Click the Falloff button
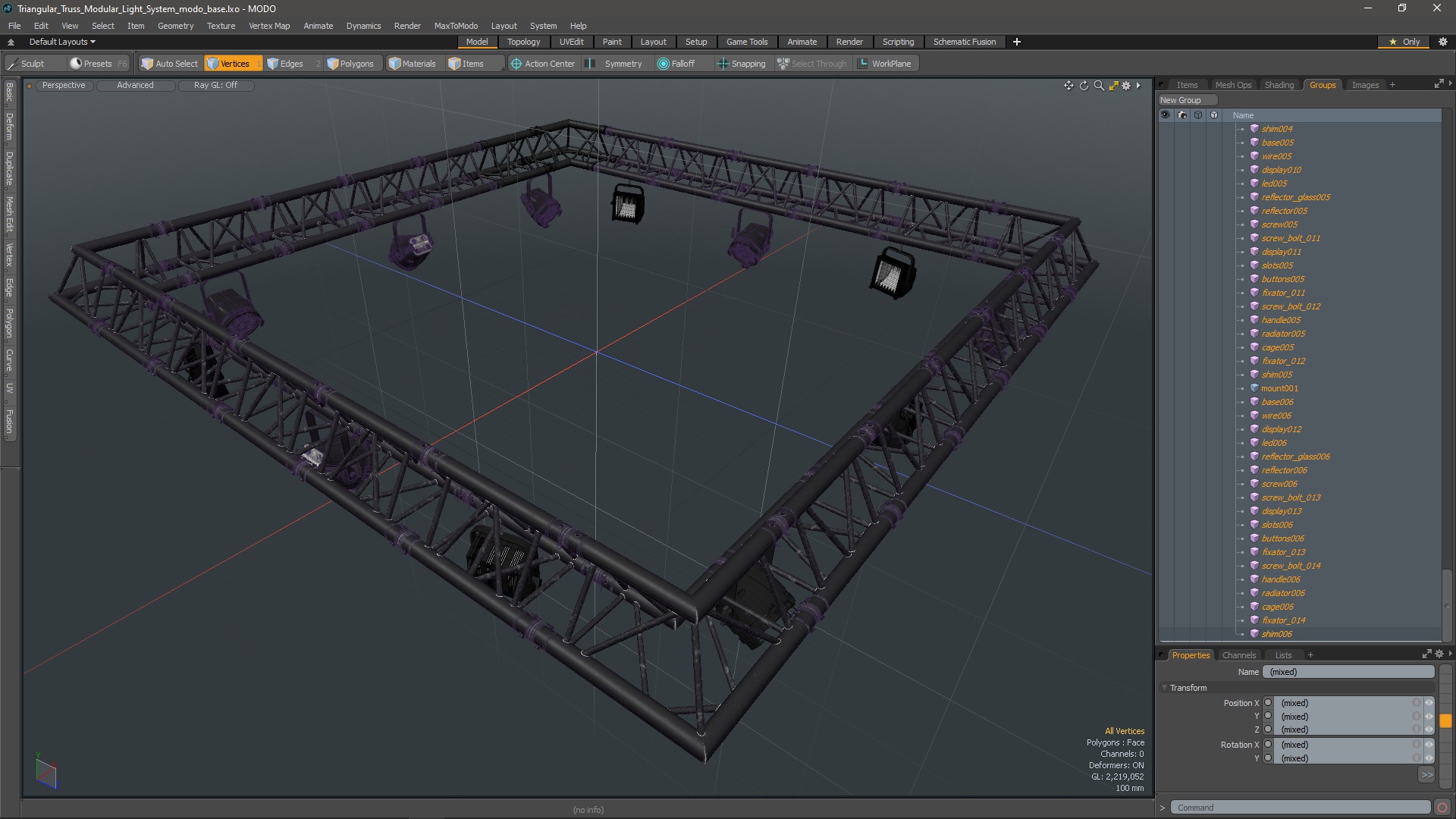Viewport: 1456px width, 819px height. coord(676,64)
